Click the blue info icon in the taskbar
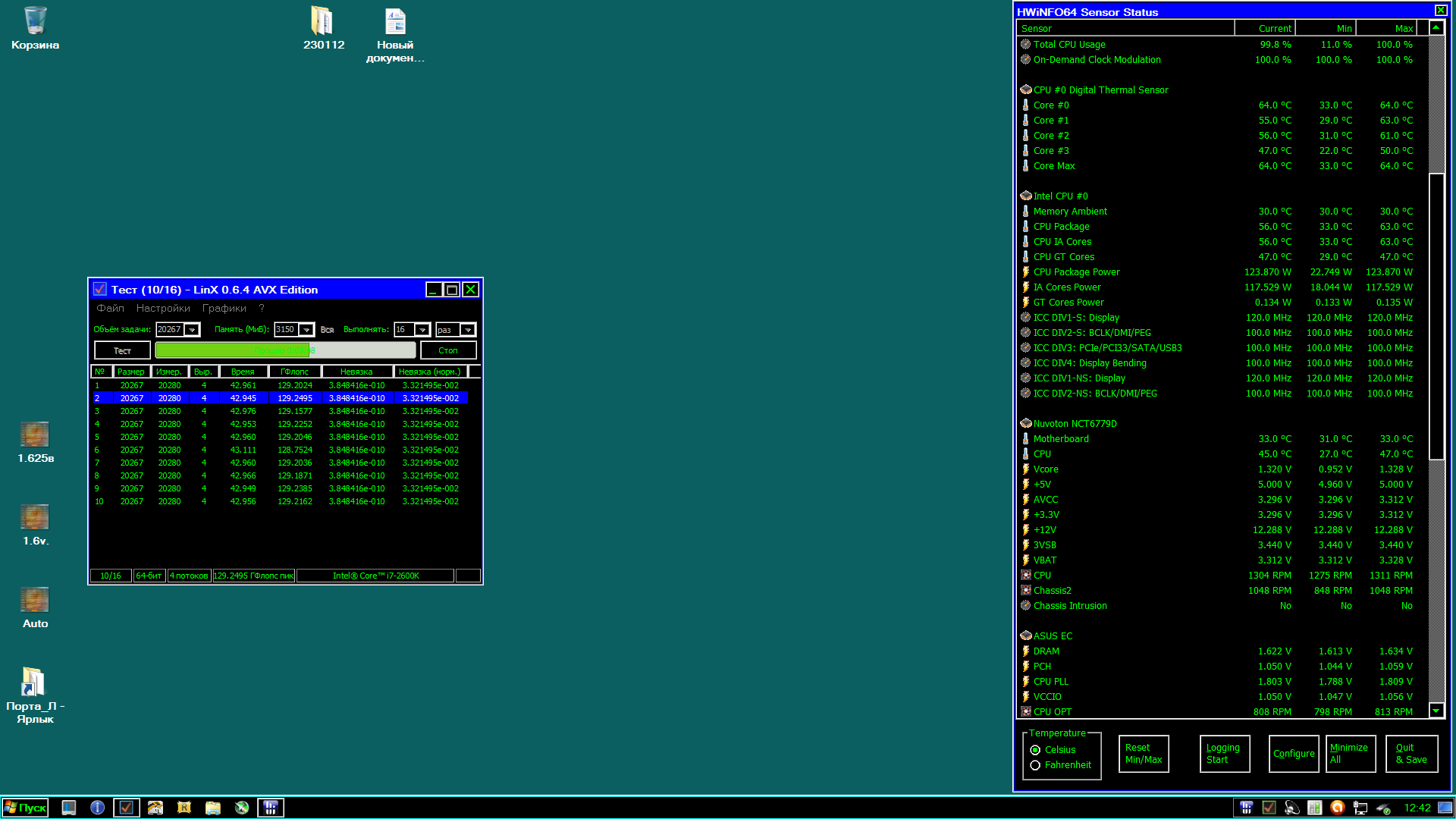Viewport: 1456px width, 819px height. point(97,808)
